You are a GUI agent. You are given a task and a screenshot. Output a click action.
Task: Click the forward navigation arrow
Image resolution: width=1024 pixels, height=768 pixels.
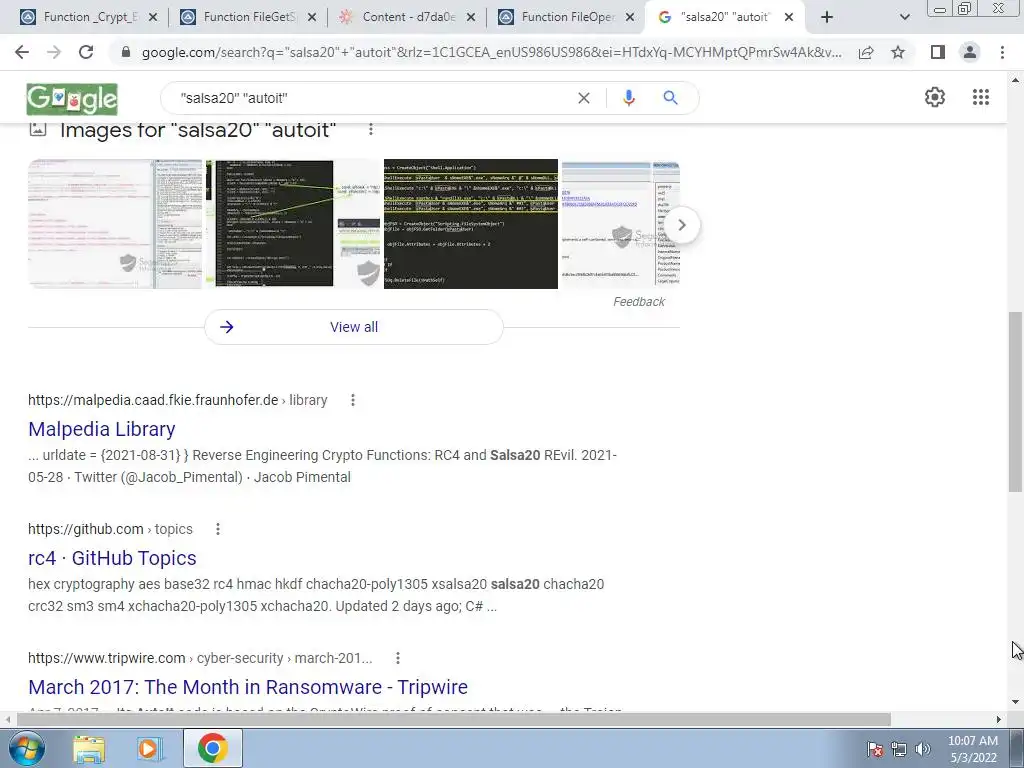pos(54,52)
